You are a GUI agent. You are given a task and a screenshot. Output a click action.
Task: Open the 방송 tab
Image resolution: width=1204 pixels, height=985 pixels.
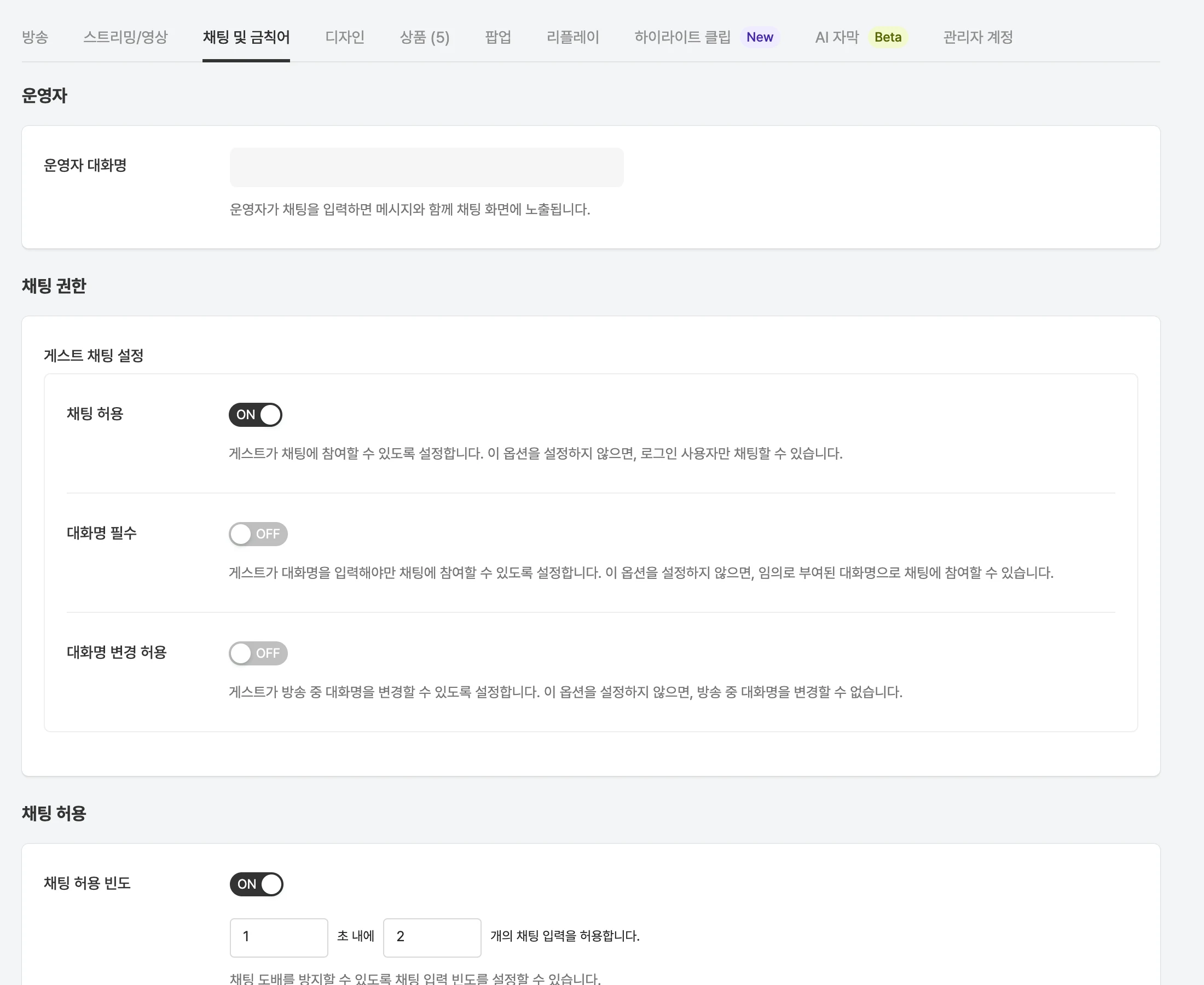tap(35, 37)
